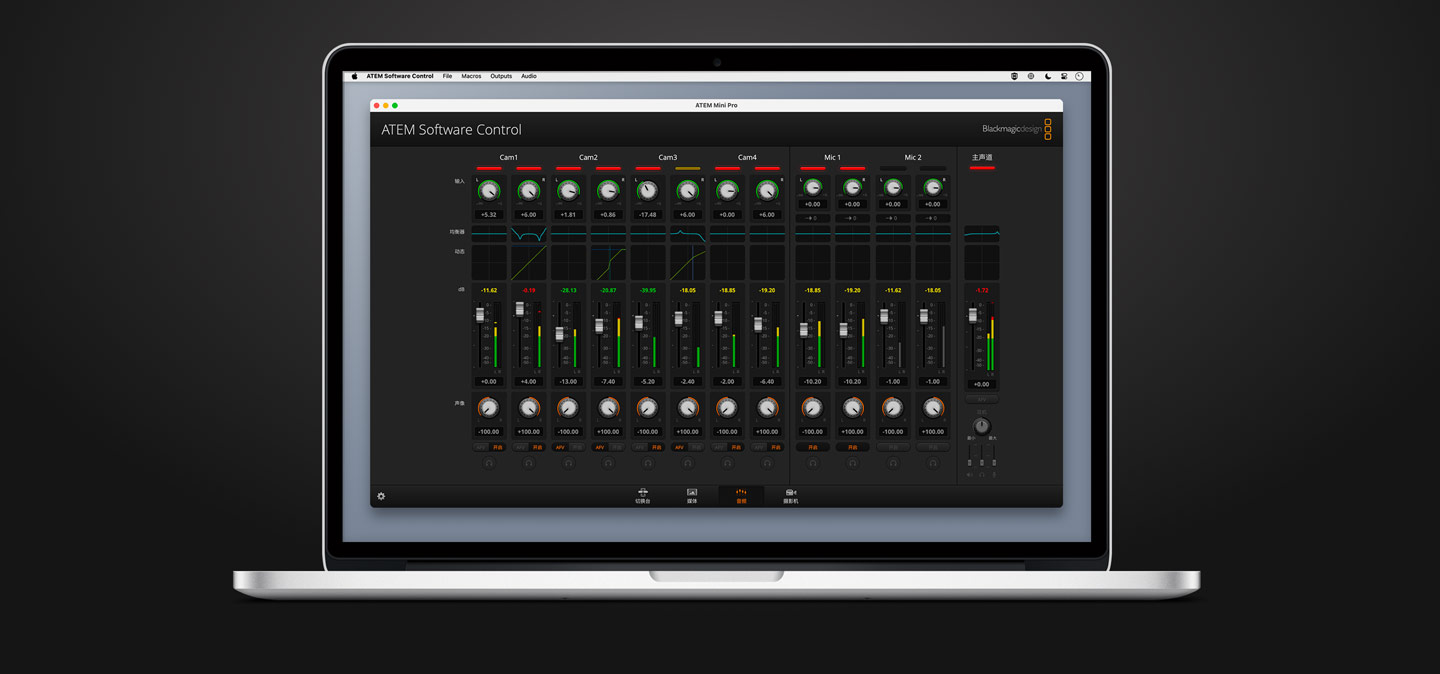The image size is (1440, 674).
Task: Click the Mic 2 right input gain knob
Action: (x=933, y=188)
